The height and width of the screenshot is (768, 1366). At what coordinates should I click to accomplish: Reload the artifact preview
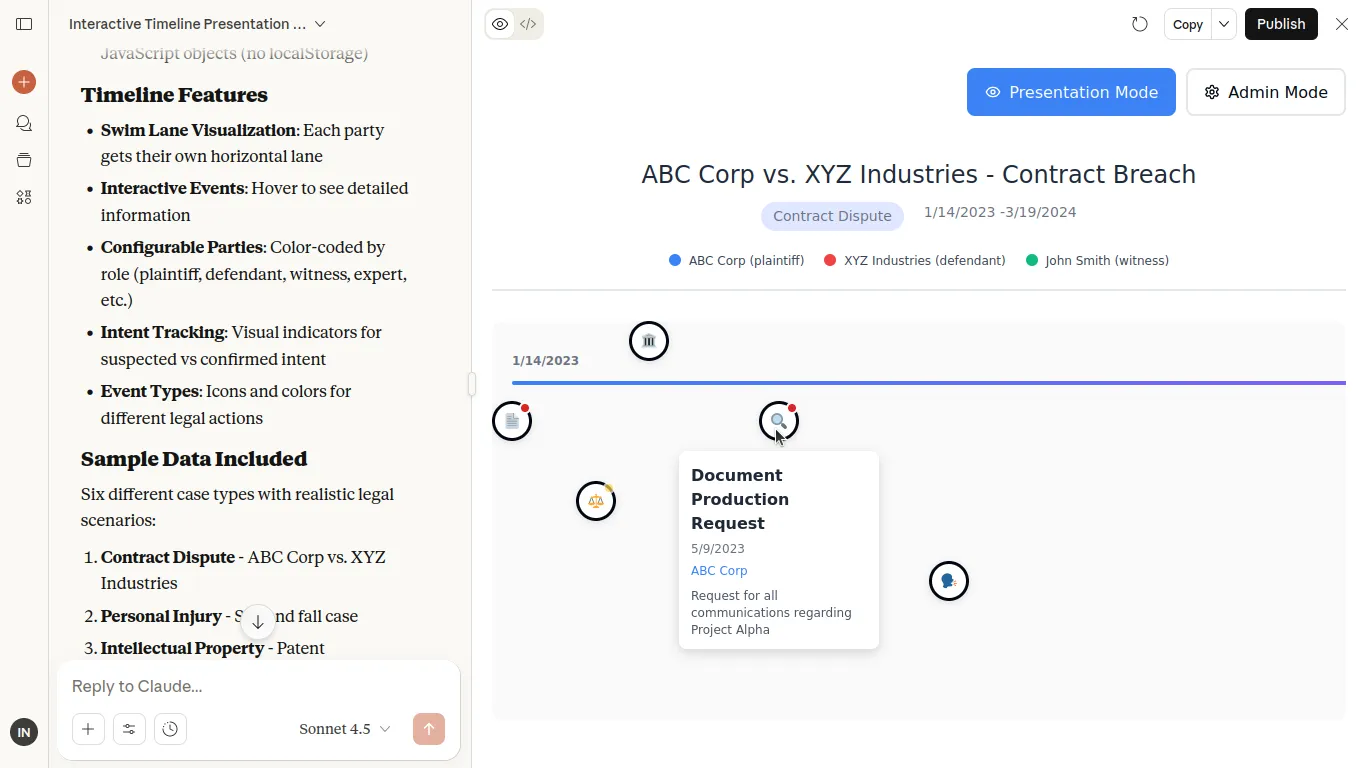(x=1140, y=24)
